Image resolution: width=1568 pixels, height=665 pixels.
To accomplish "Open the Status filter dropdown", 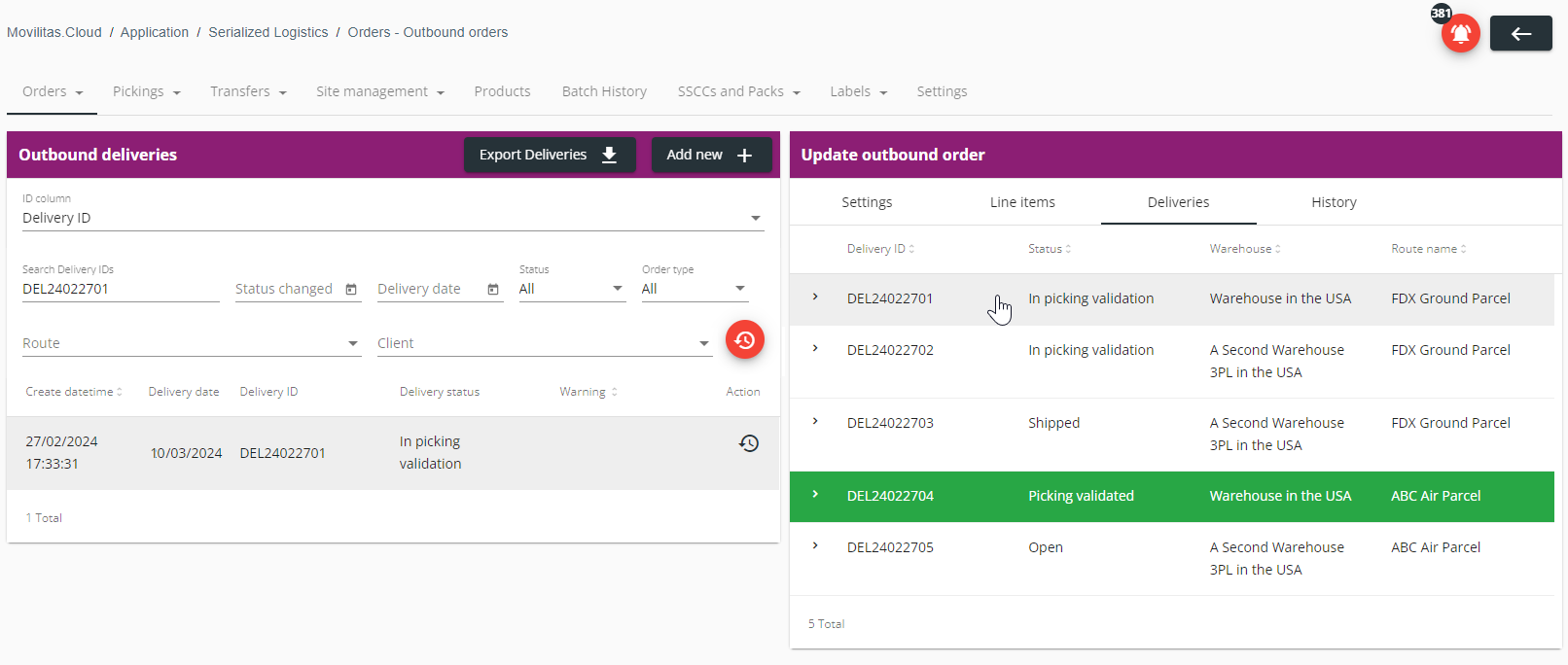I will click(572, 289).
